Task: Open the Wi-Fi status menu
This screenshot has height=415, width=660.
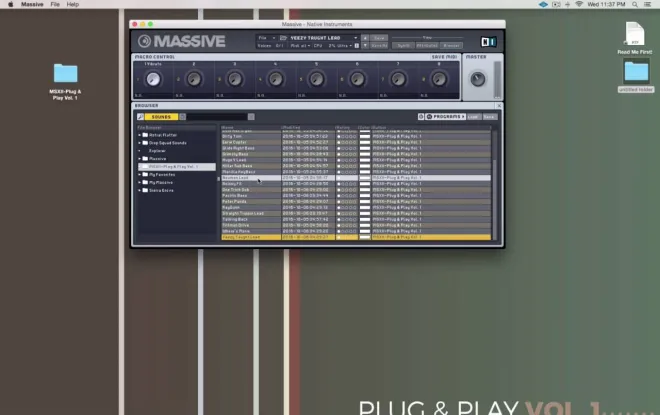Action: pyautogui.click(x=579, y=4)
